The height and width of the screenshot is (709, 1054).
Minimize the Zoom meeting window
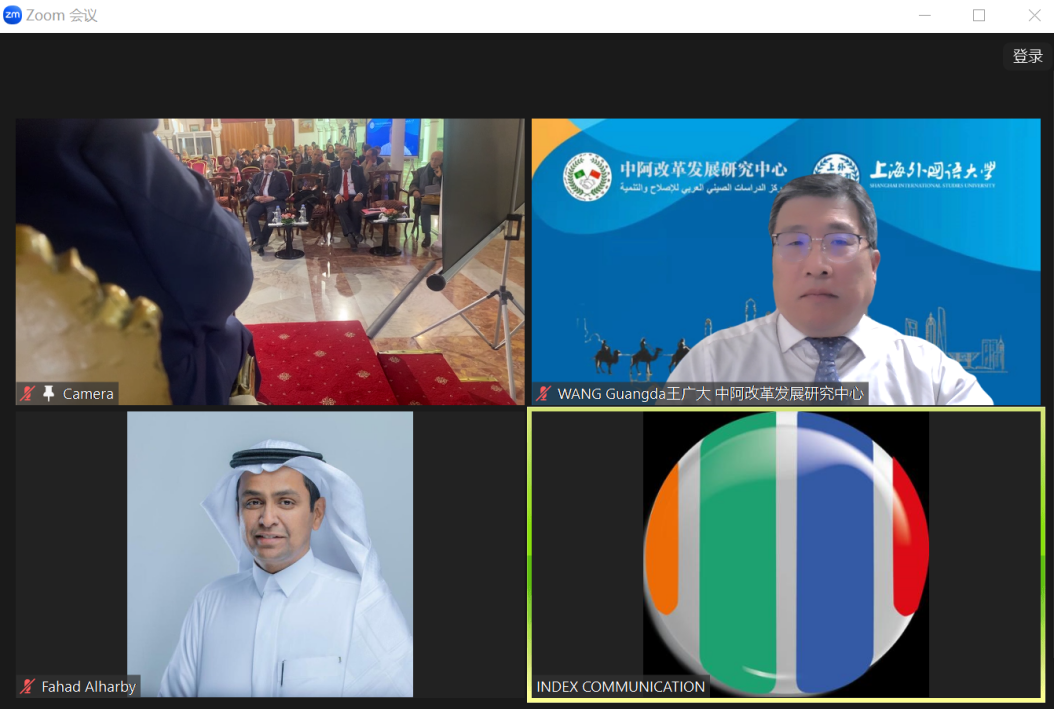point(923,16)
